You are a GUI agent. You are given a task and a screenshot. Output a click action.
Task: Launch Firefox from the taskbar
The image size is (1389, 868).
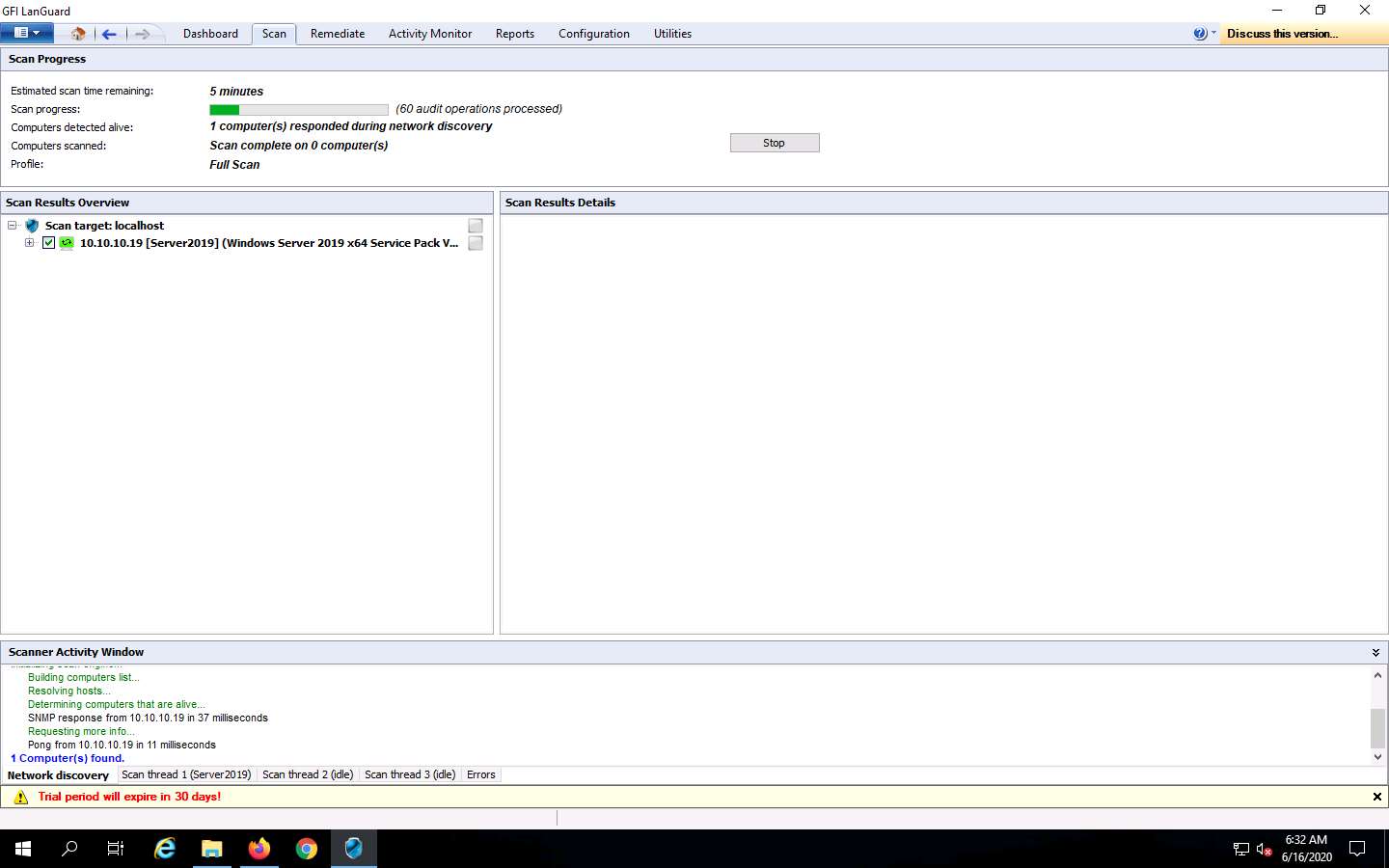(259, 849)
